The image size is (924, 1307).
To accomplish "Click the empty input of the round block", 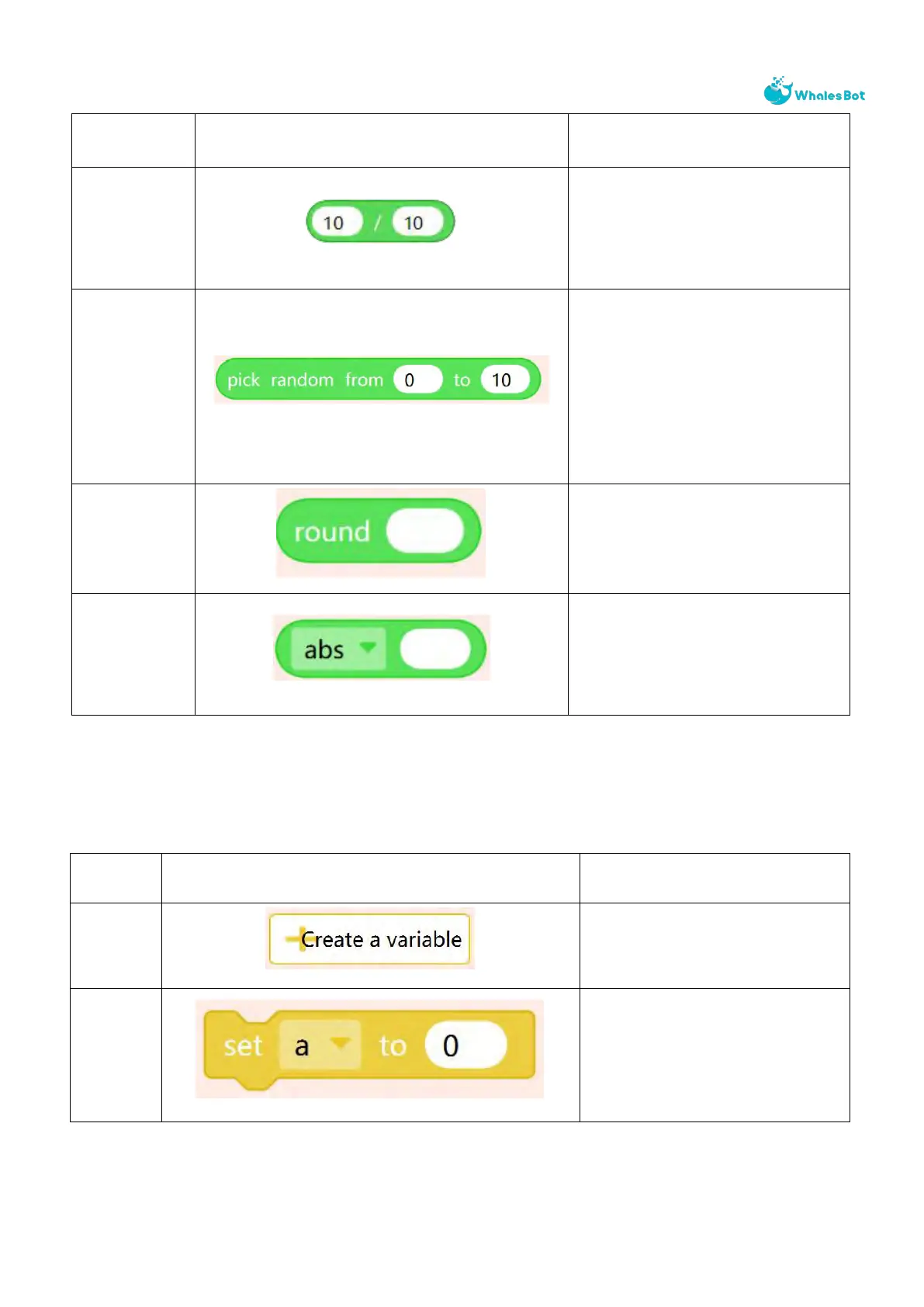I will click(x=424, y=532).
